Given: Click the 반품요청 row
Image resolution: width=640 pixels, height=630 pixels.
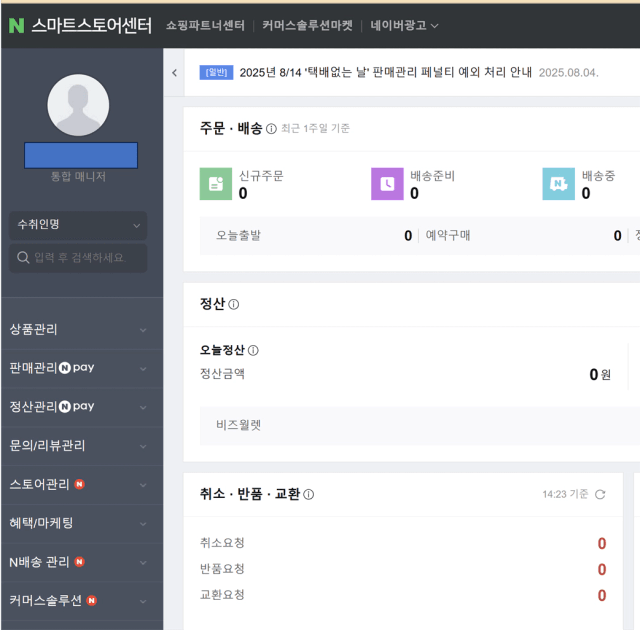Looking at the screenshot, I should pyautogui.click(x=403, y=569).
